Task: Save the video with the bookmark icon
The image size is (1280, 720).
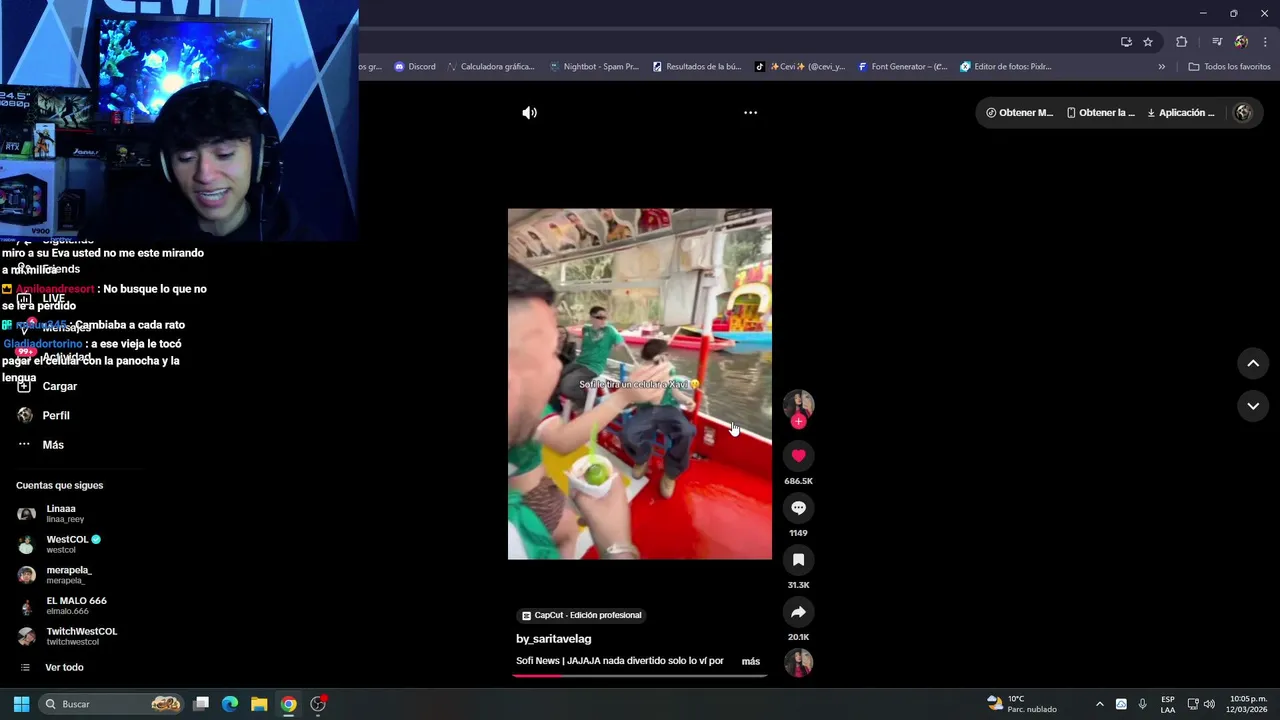Action: pos(798,560)
